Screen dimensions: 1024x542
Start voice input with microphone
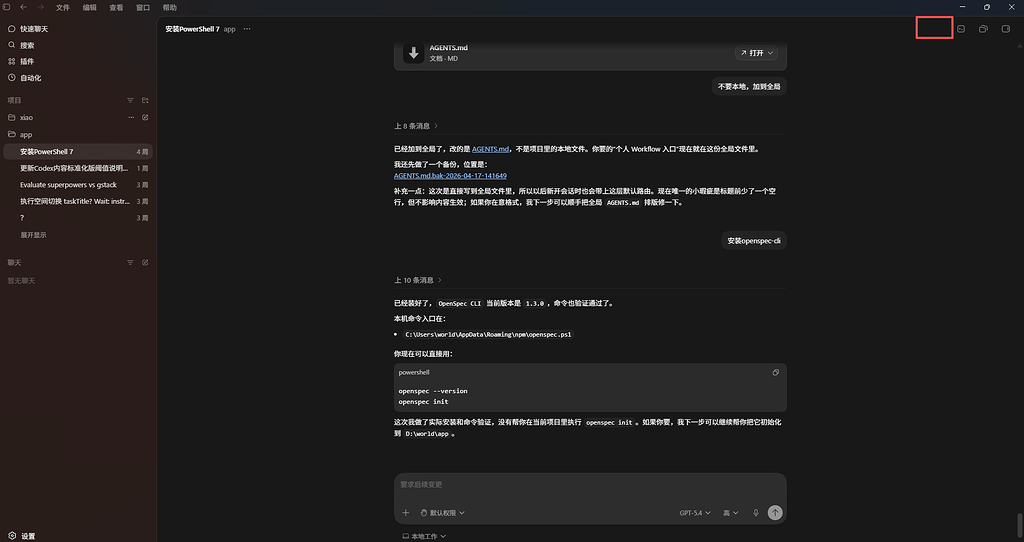pyautogui.click(x=756, y=513)
